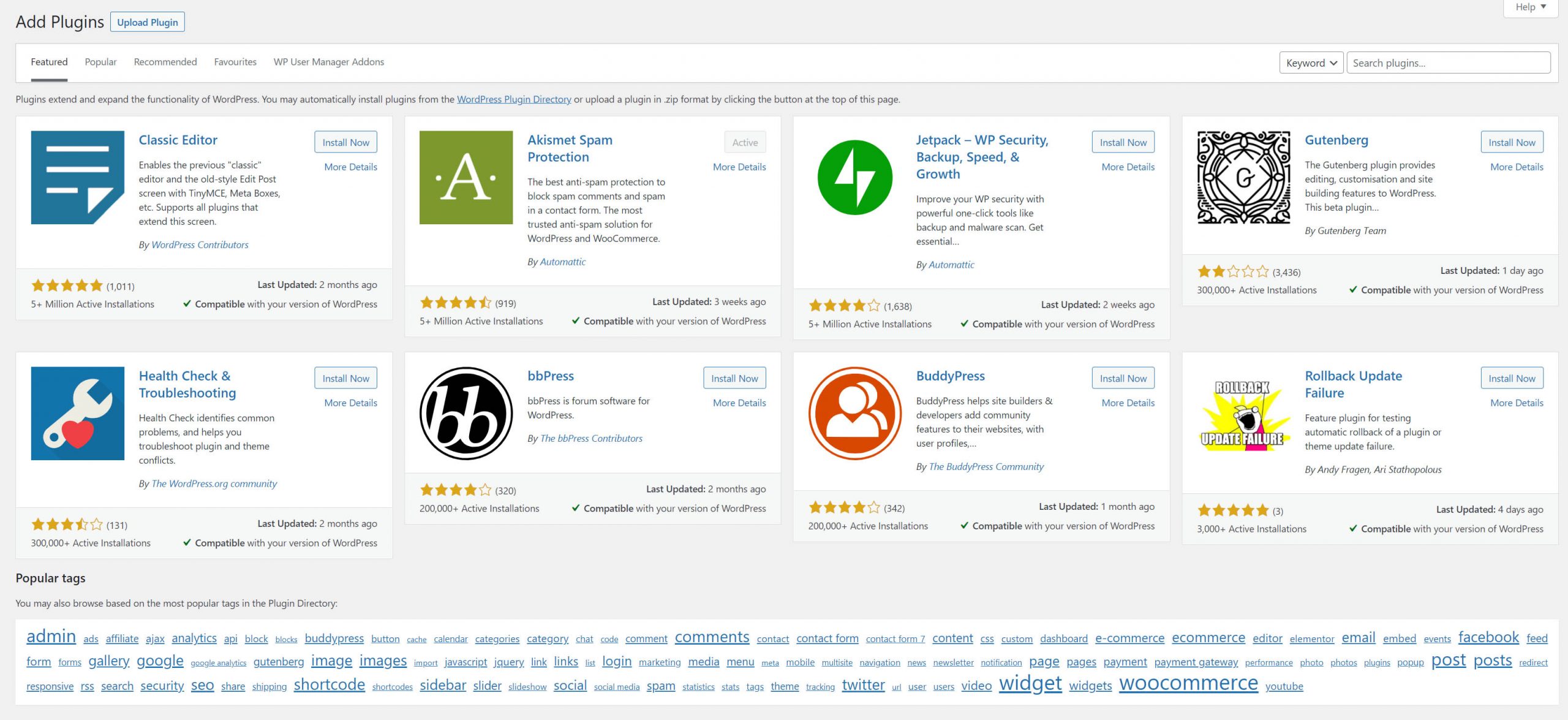Viewport: 1568px width, 720px height.
Task: Open Automattic author link under Akismet
Action: click(x=562, y=262)
